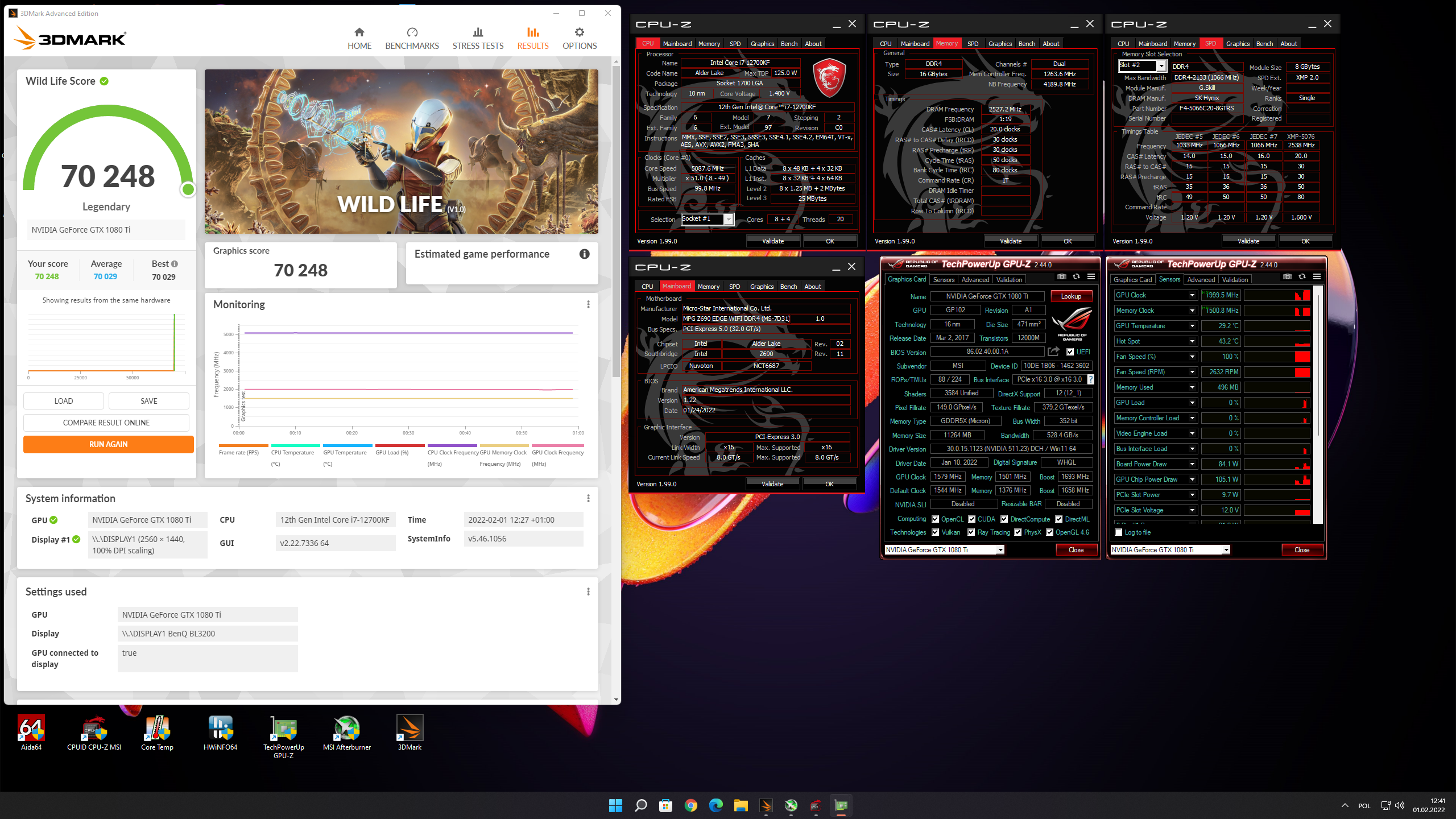The height and width of the screenshot is (819, 1456).
Task: Switch to the SPD tab in the CPU-Z Memory window
Action: point(973,44)
